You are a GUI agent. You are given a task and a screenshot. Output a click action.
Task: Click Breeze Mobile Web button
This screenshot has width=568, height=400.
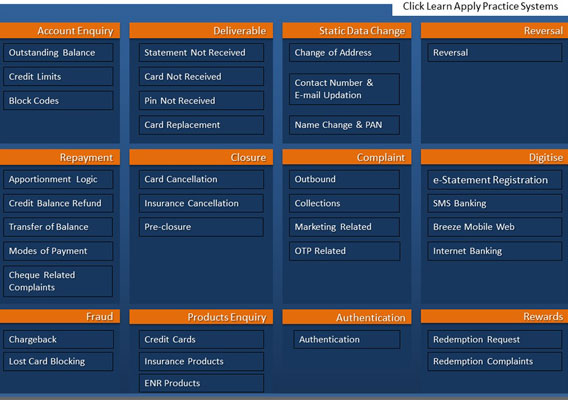[x=494, y=227]
